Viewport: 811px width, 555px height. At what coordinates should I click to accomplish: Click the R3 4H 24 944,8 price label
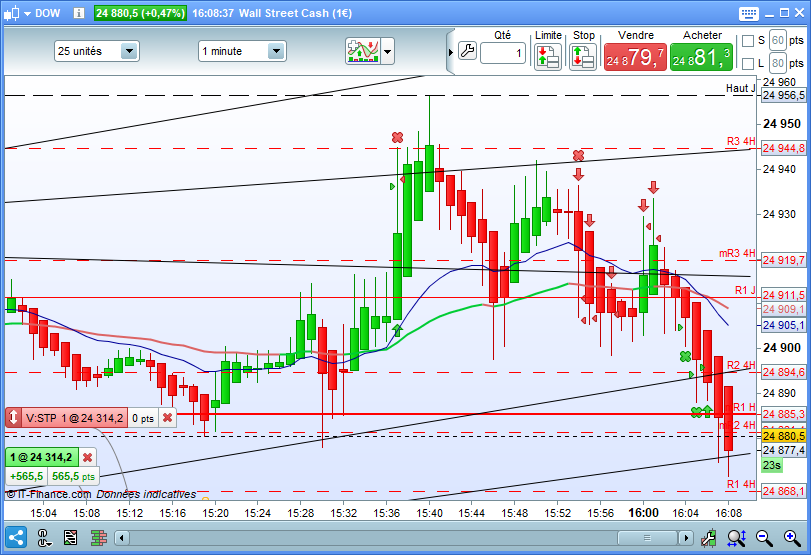784,148
